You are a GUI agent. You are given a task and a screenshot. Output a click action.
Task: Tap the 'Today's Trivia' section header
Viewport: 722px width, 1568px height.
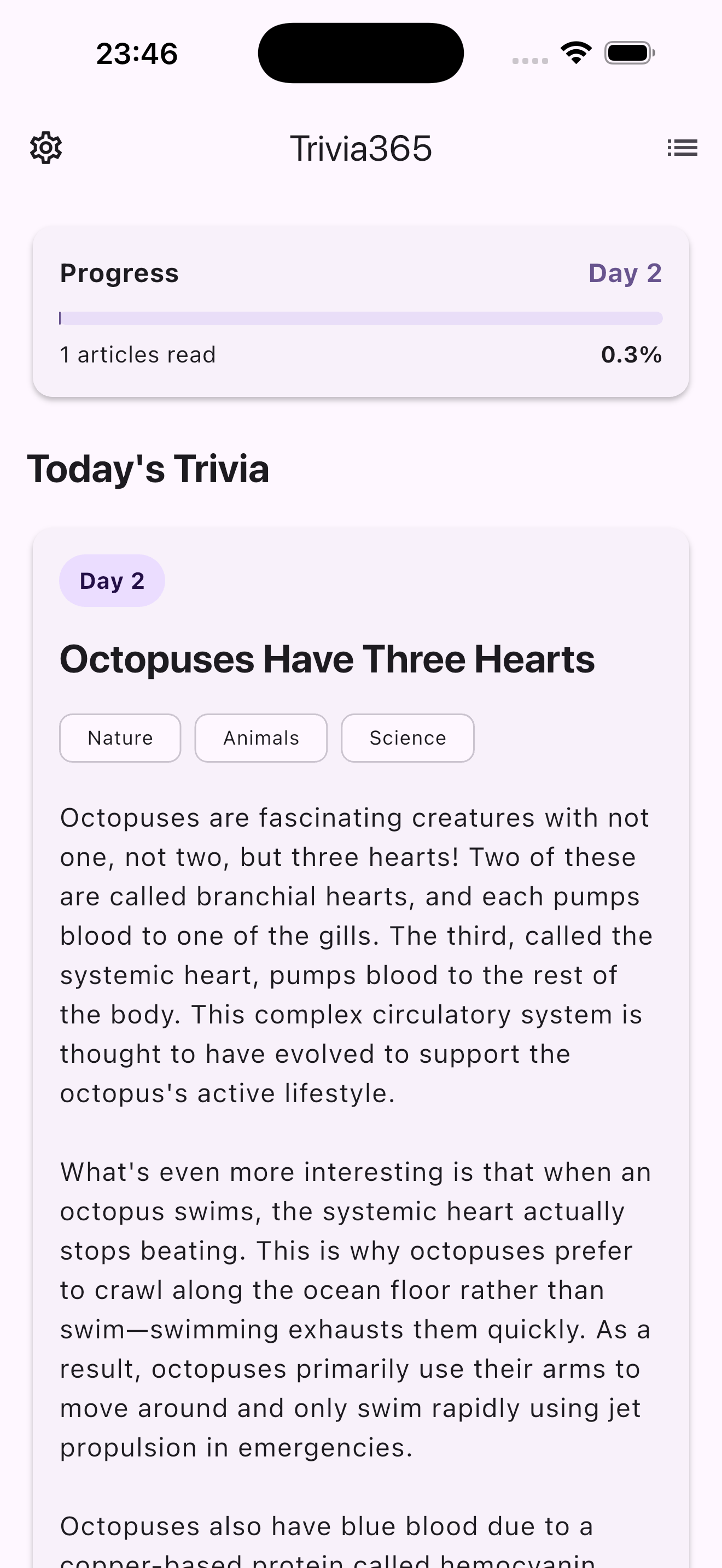point(149,469)
